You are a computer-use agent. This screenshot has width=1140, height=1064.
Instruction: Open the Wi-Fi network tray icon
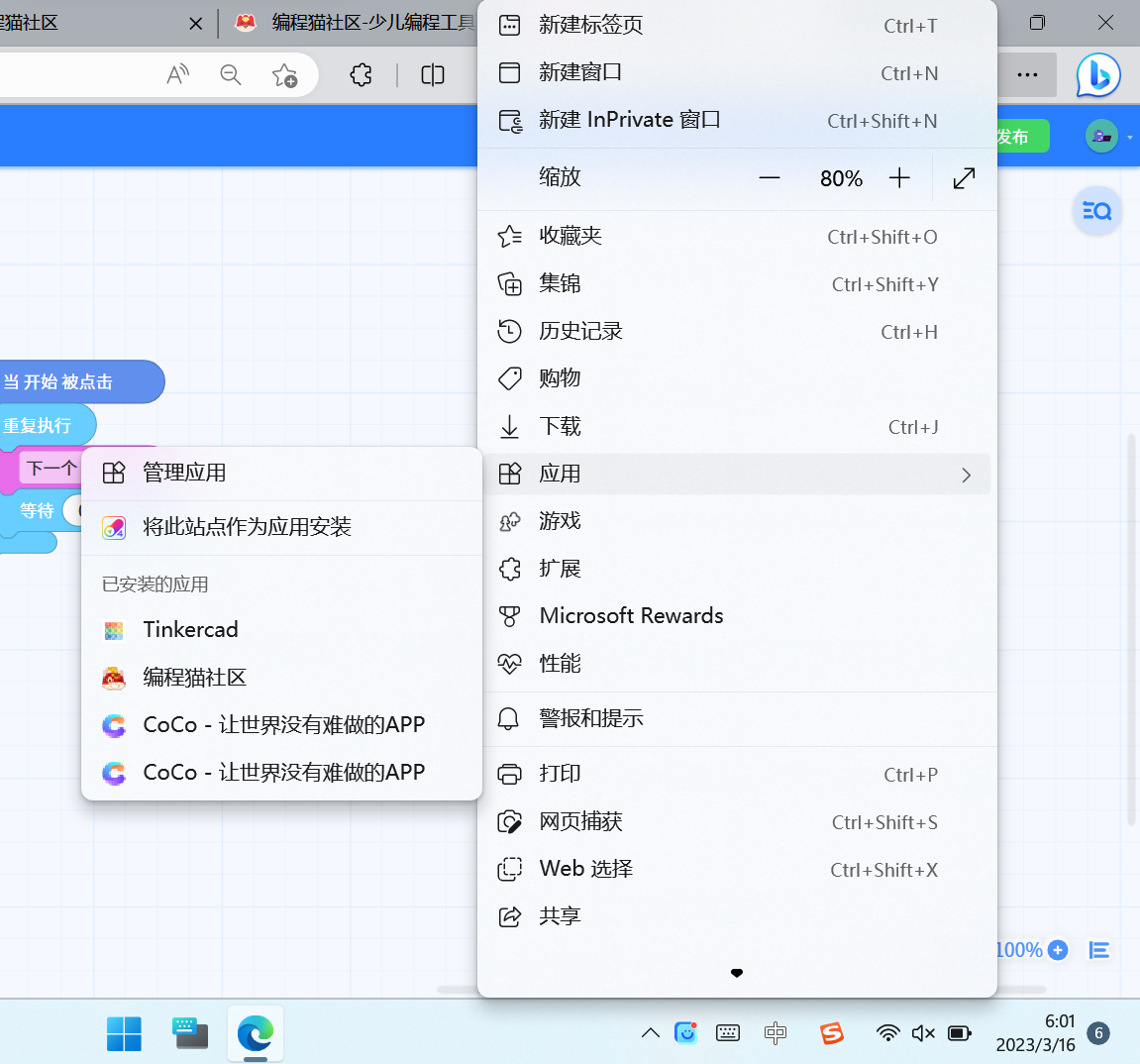coord(887,1032)
